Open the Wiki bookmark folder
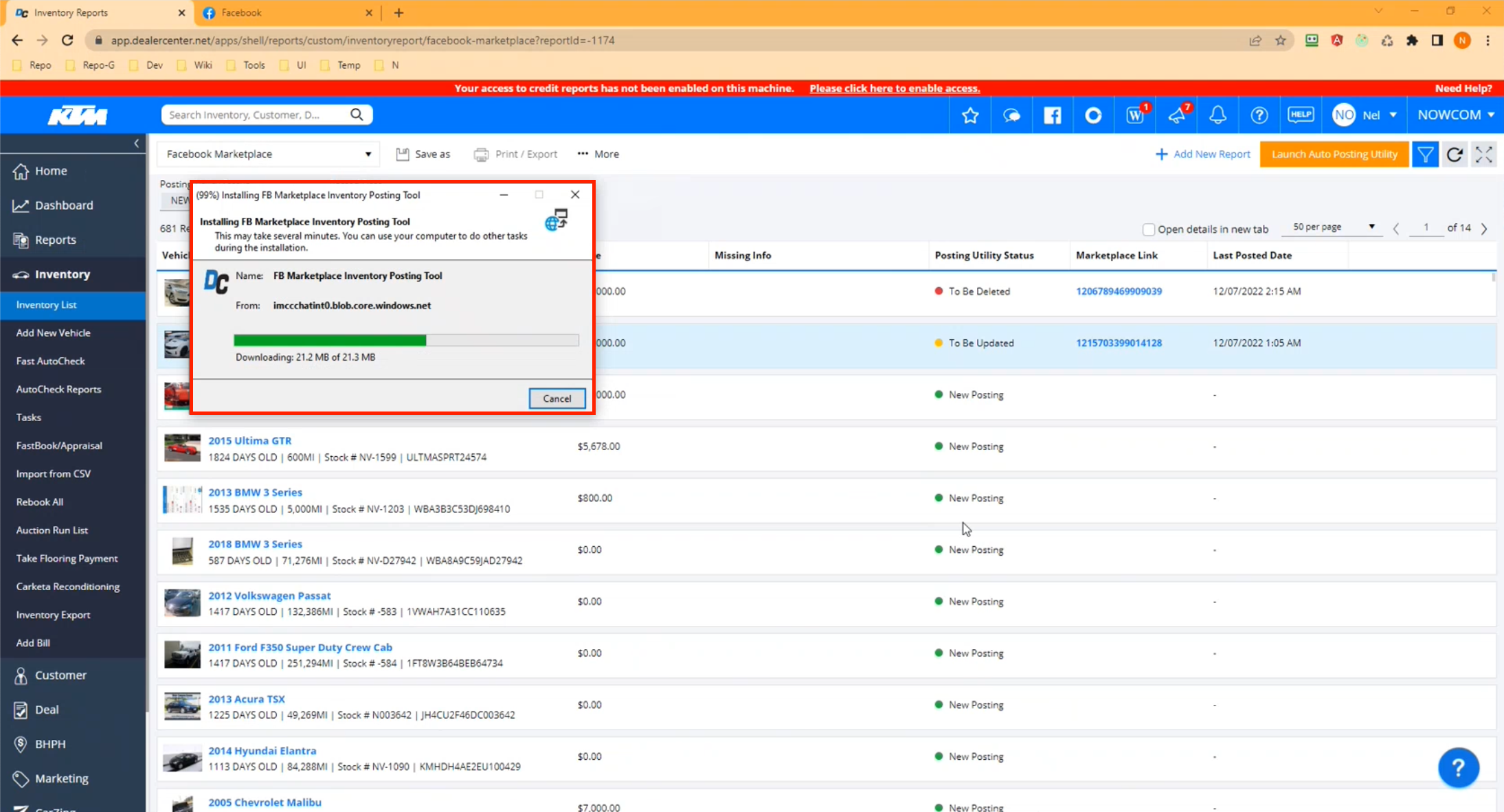The image size is (1504, 812). pos(195,65)
